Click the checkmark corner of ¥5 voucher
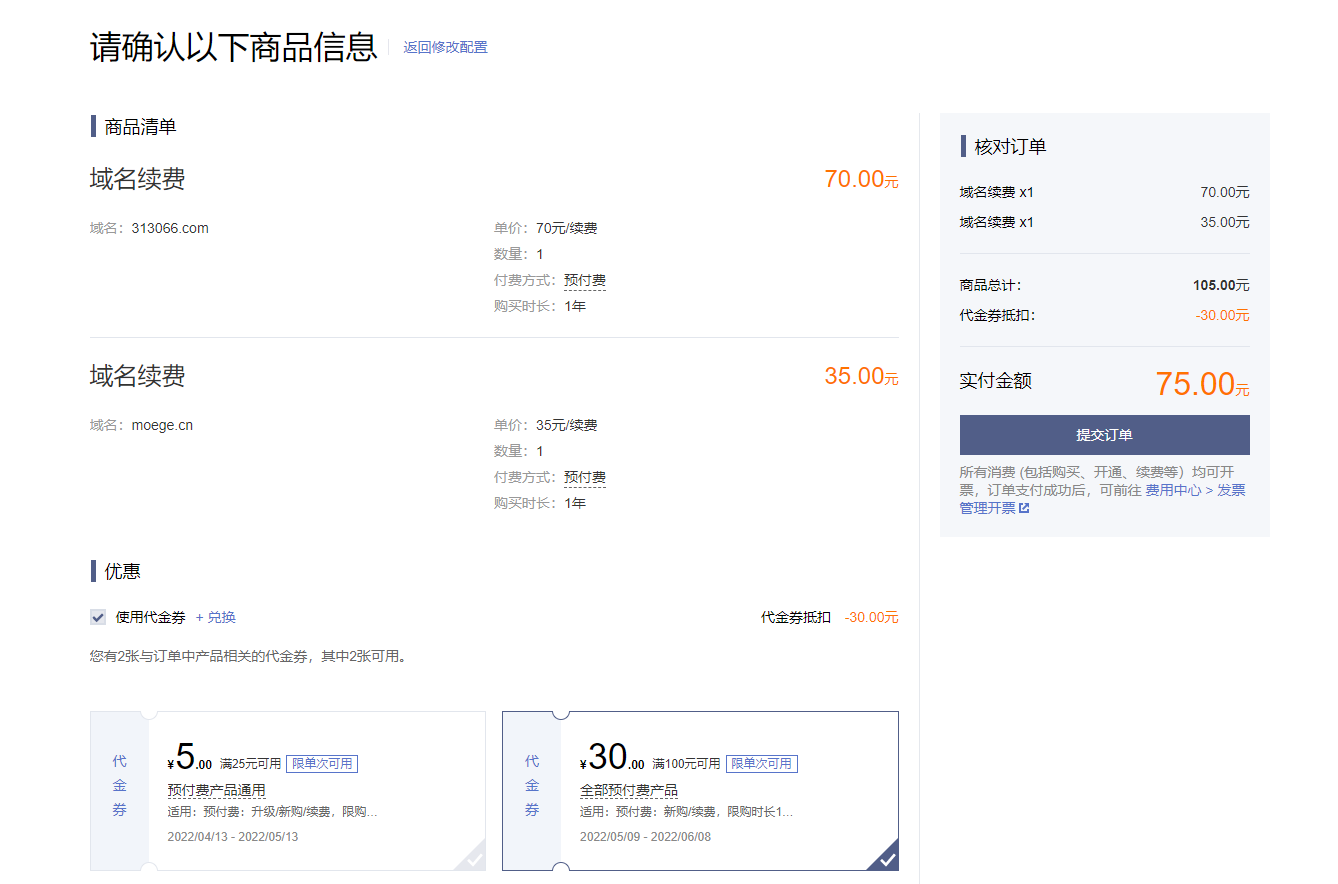The image size is (1338, 884). tap(473, 858)
